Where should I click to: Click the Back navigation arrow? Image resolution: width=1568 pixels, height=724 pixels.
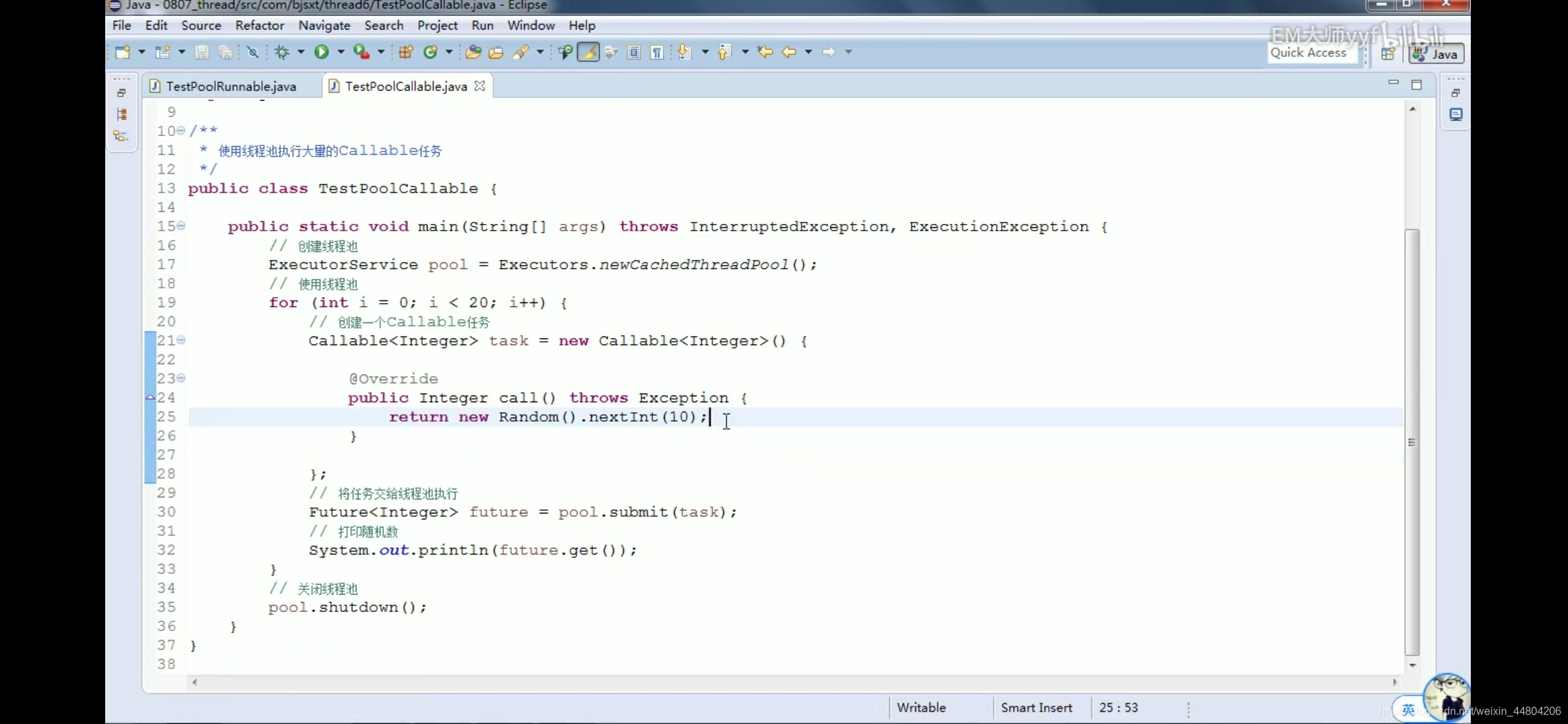789,52
